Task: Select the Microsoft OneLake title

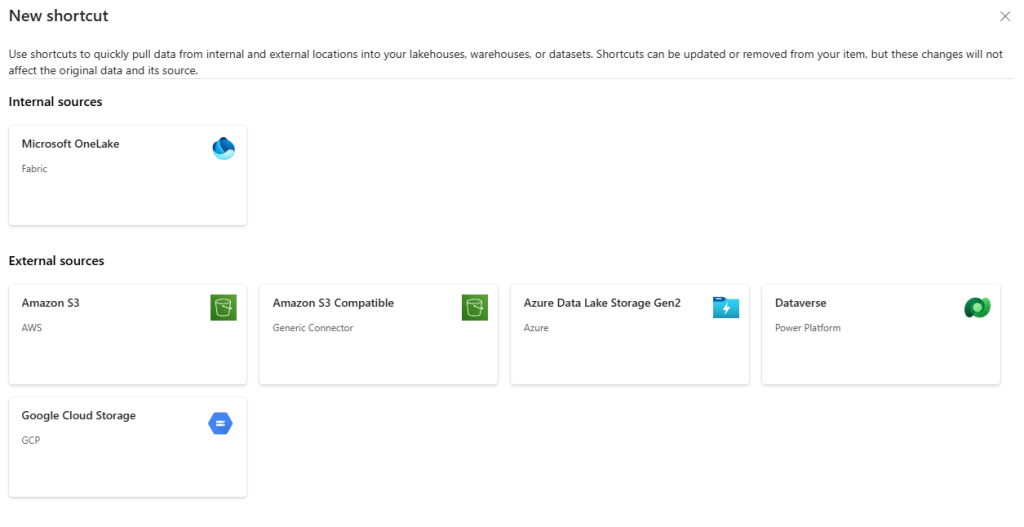Action: [70, 144]
